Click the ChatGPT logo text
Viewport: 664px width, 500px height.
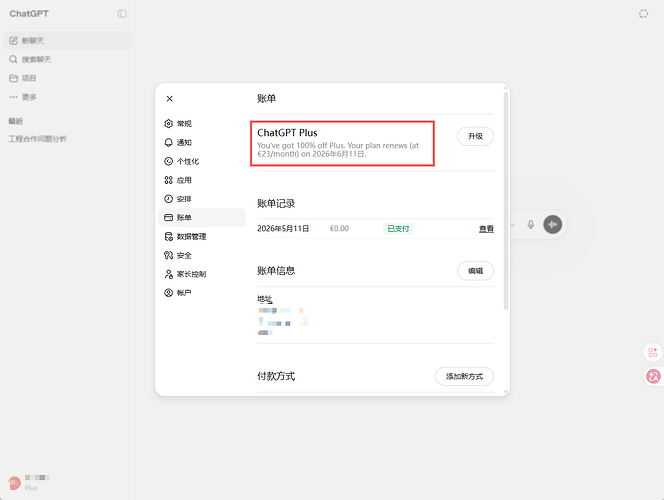pos(29,14)
